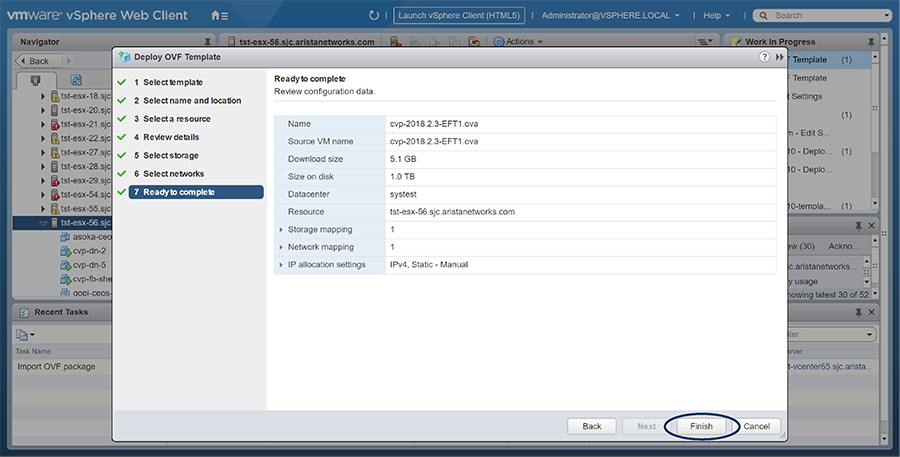
Task: Click the Actions gear icon
Action: pyautogui.click(x=499, y=41)
